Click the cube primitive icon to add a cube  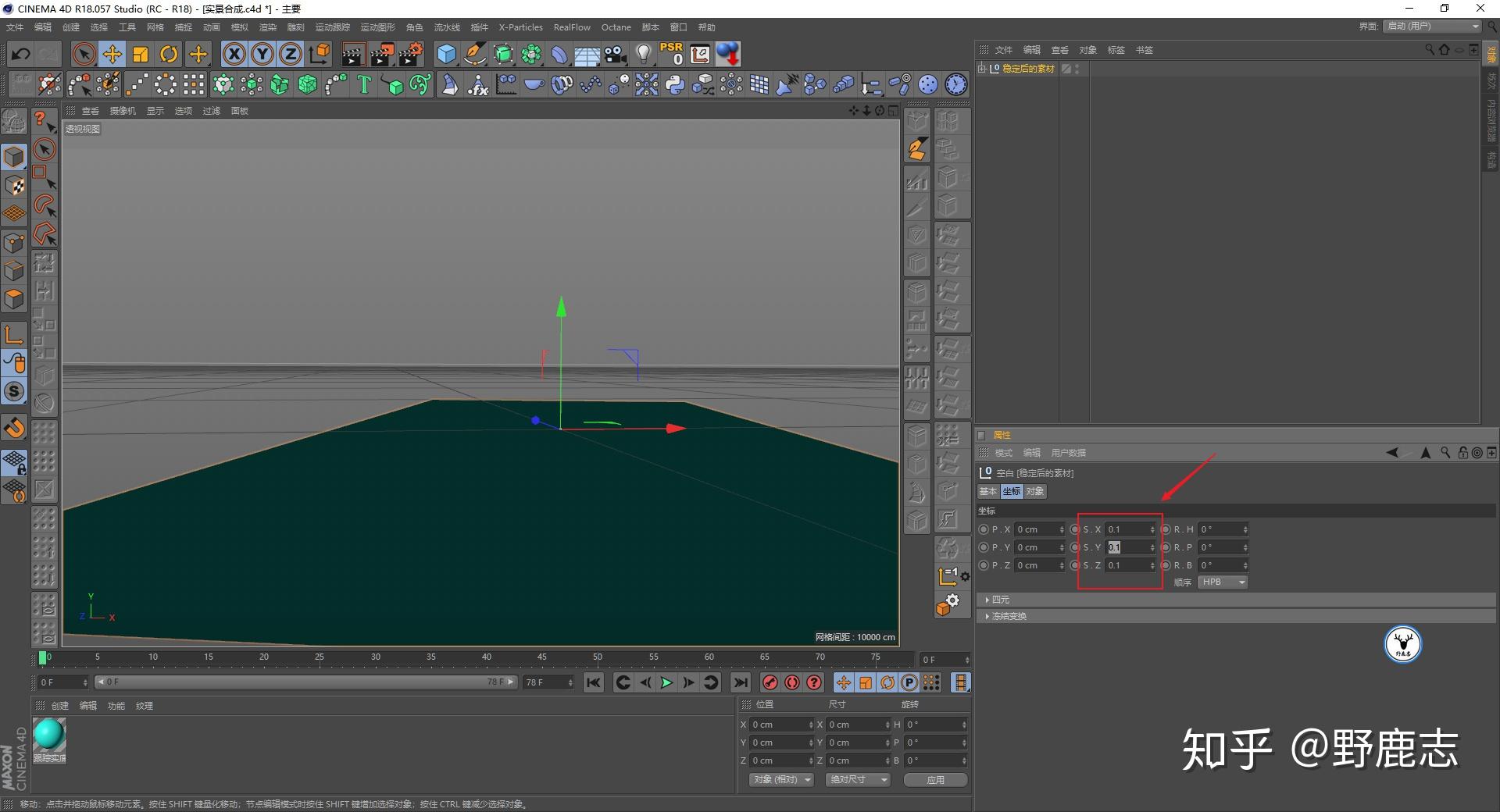point(446,53)
